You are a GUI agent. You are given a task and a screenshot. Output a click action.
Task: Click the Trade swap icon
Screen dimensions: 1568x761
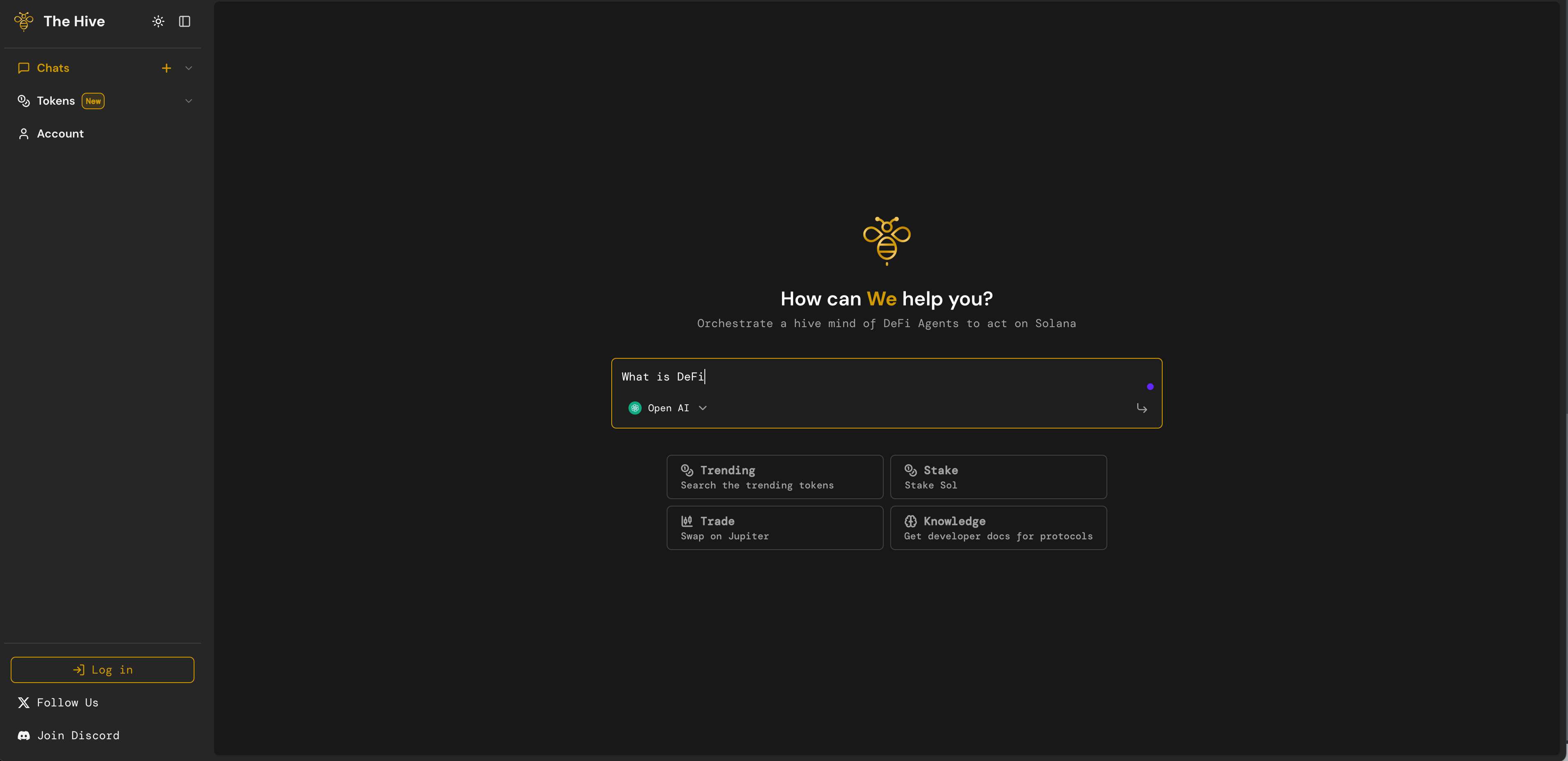[x=686, y=520]
